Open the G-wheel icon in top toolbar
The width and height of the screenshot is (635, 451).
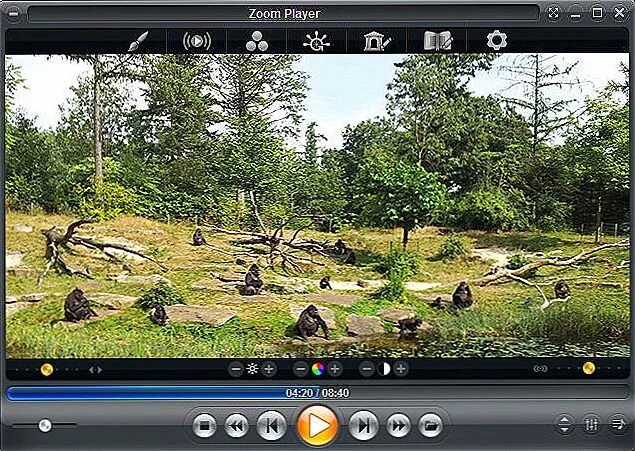click(316, 41)
